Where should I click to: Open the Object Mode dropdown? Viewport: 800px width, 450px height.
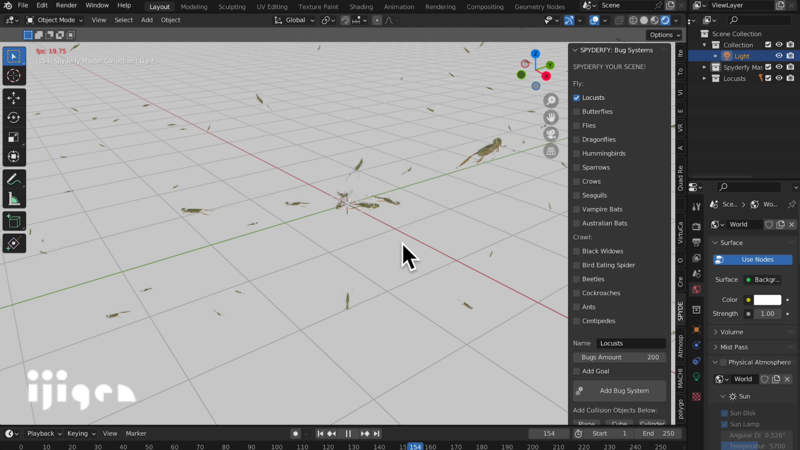[54, 20]
